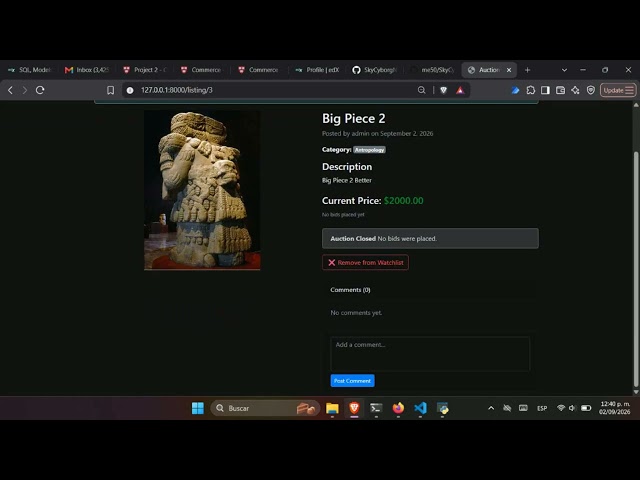640x480 pixels.
Task: Click the address bar URL 127.0.0.1:8000/listing/3
Action: click(x=177, y=90)
